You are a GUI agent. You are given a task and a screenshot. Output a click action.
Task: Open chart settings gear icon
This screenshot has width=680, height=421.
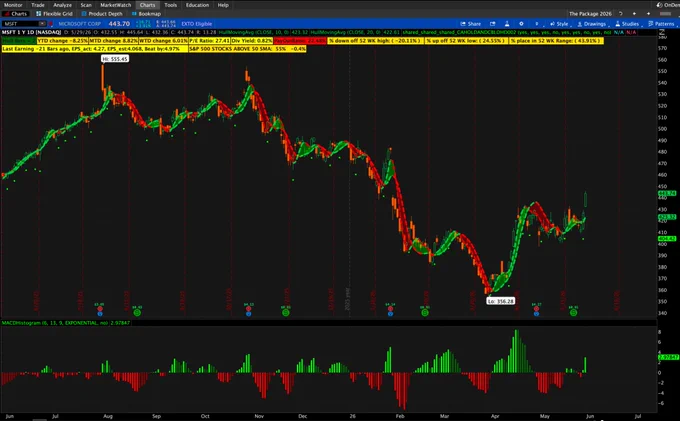coord(521,24)
